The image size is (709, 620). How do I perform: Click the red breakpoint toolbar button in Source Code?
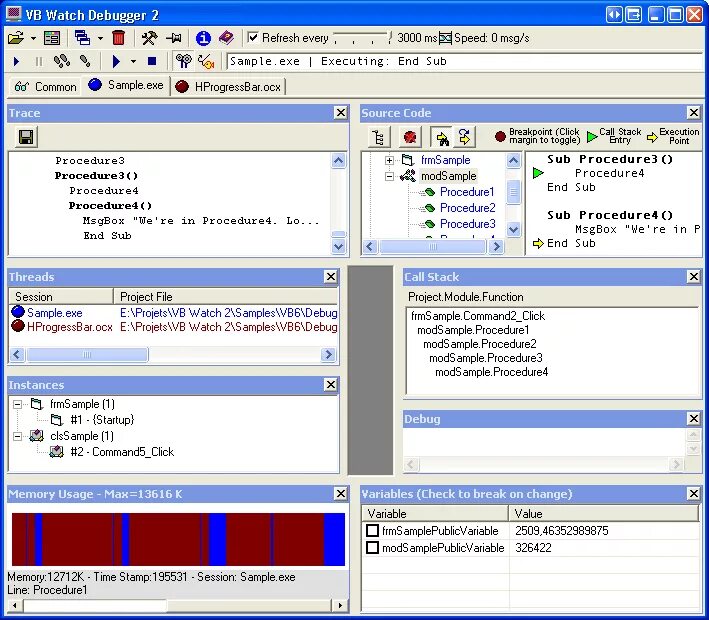coord(410,137)
